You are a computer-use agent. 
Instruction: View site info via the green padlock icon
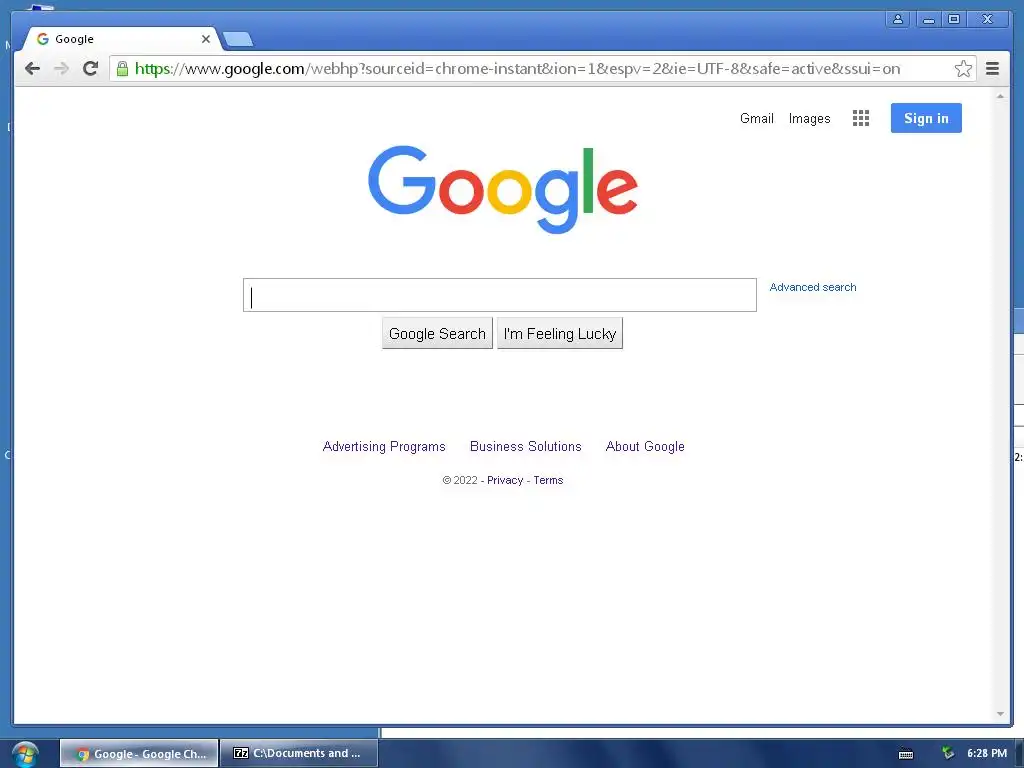122,69
